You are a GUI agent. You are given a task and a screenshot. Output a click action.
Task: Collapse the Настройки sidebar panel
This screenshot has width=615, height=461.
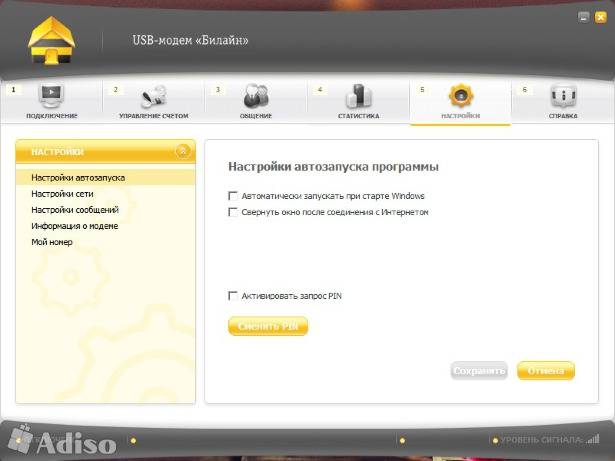[182, 151]
